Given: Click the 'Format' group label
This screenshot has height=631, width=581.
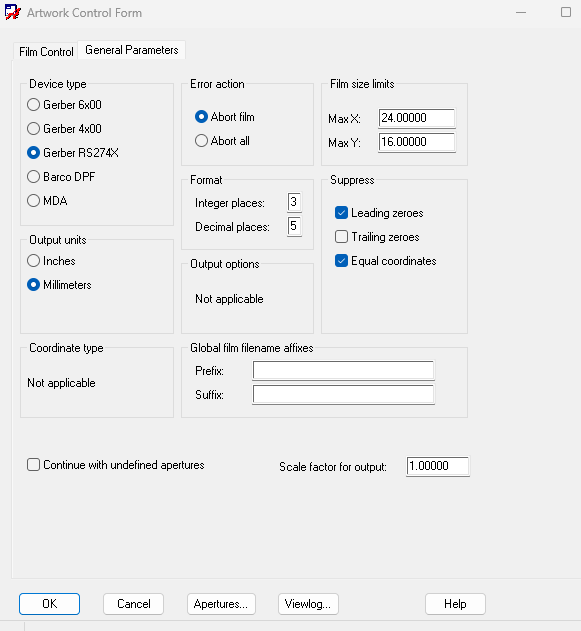Looking at the screenshot, I should coord(206,180).
